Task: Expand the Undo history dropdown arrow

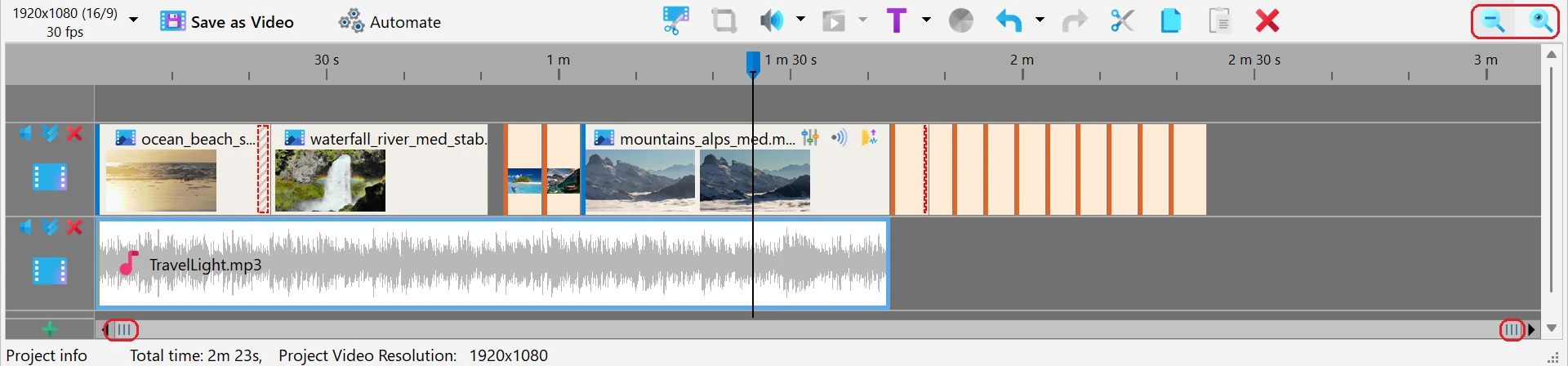Action: [x=1040, y=20]
